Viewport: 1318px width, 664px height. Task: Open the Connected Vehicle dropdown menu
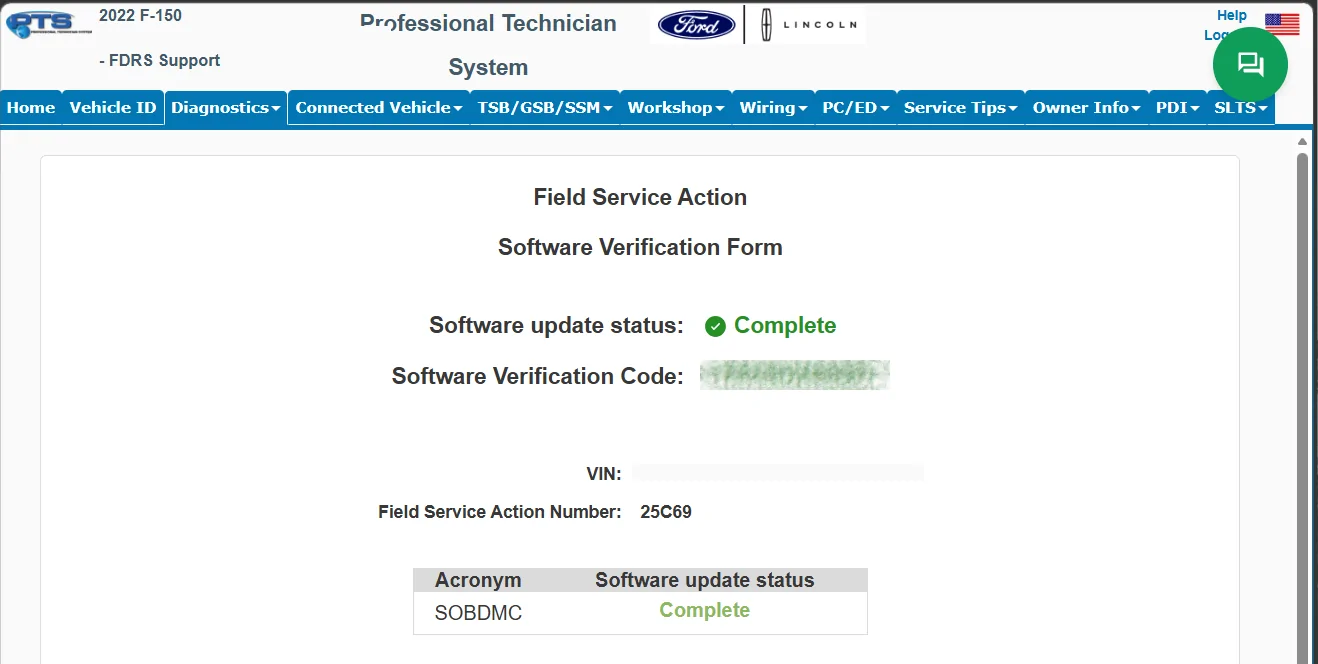pyautogui.click(x=378, y=107)
